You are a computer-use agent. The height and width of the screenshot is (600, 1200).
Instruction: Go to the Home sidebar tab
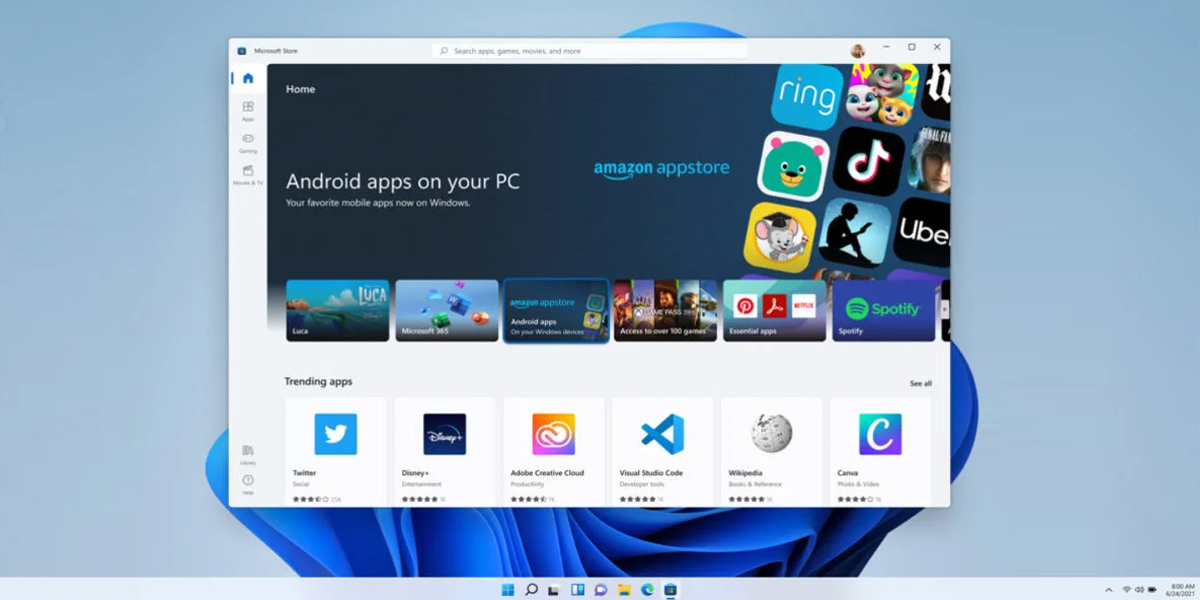[x=248, y=78]
